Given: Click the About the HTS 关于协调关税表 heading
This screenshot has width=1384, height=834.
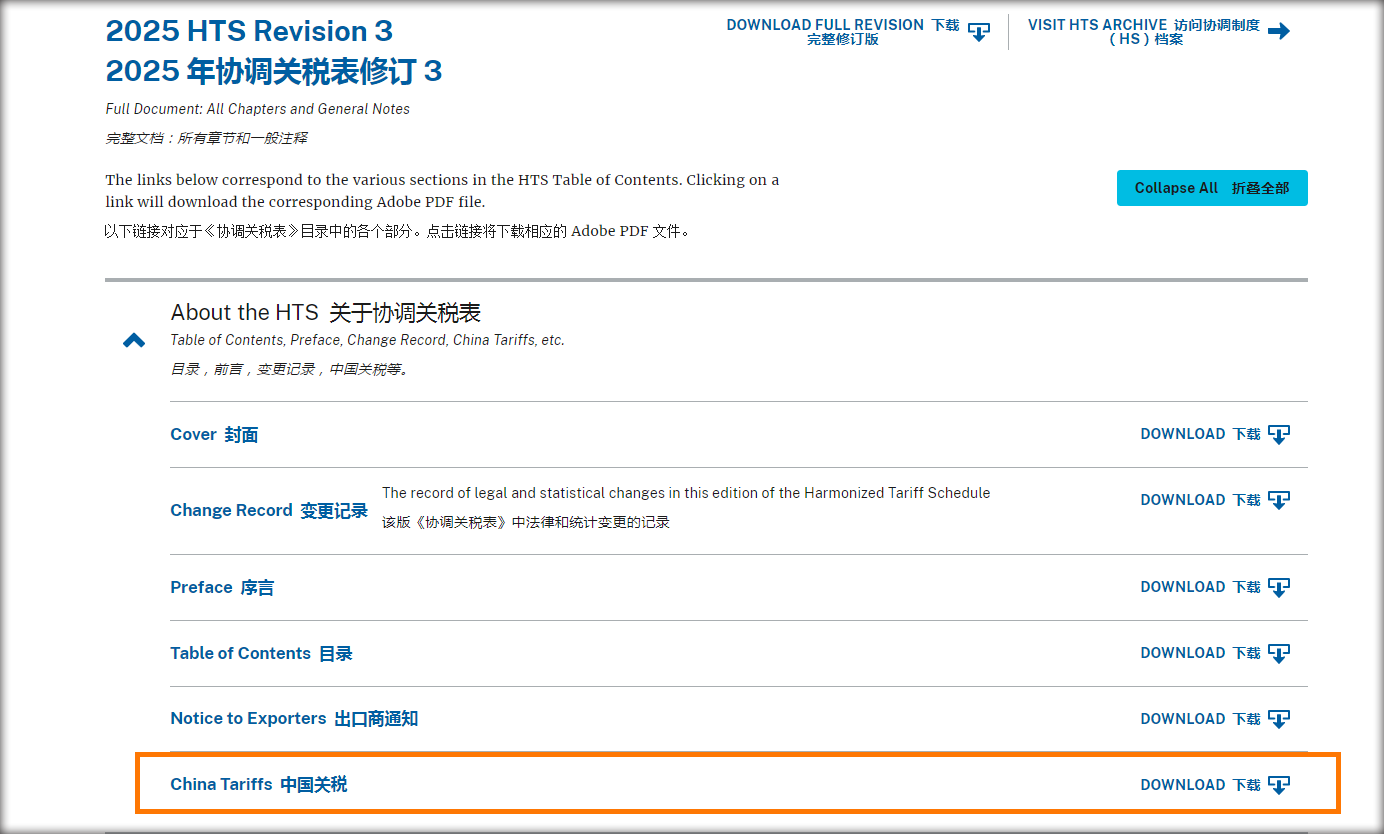Looking at the screenshot, I should (x=326, y=312).
